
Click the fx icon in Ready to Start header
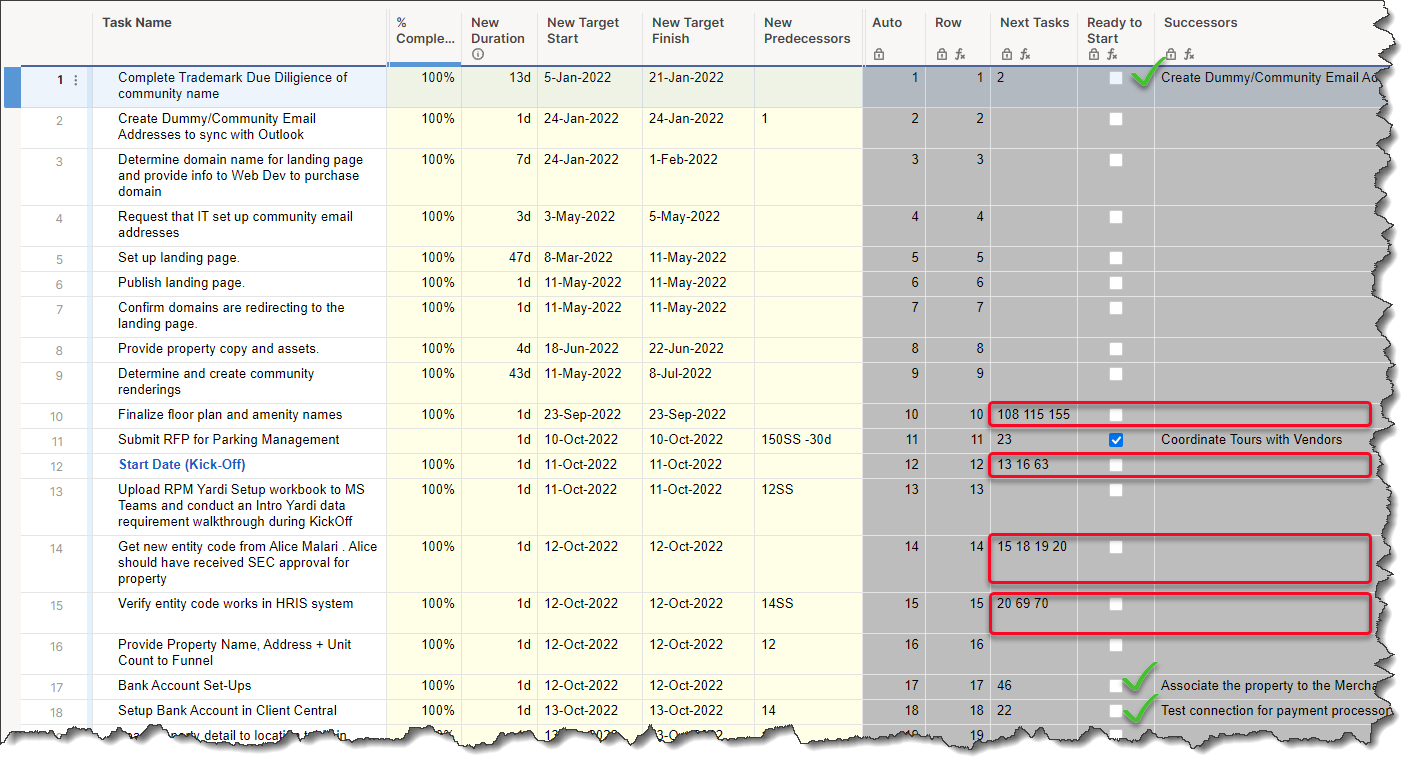(1112, 55)
